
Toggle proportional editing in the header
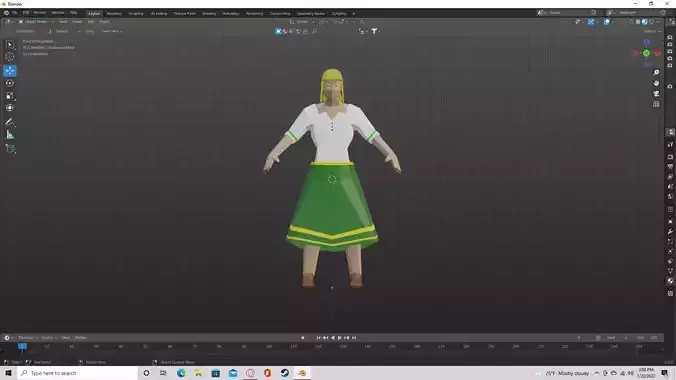tap(354, 22)
